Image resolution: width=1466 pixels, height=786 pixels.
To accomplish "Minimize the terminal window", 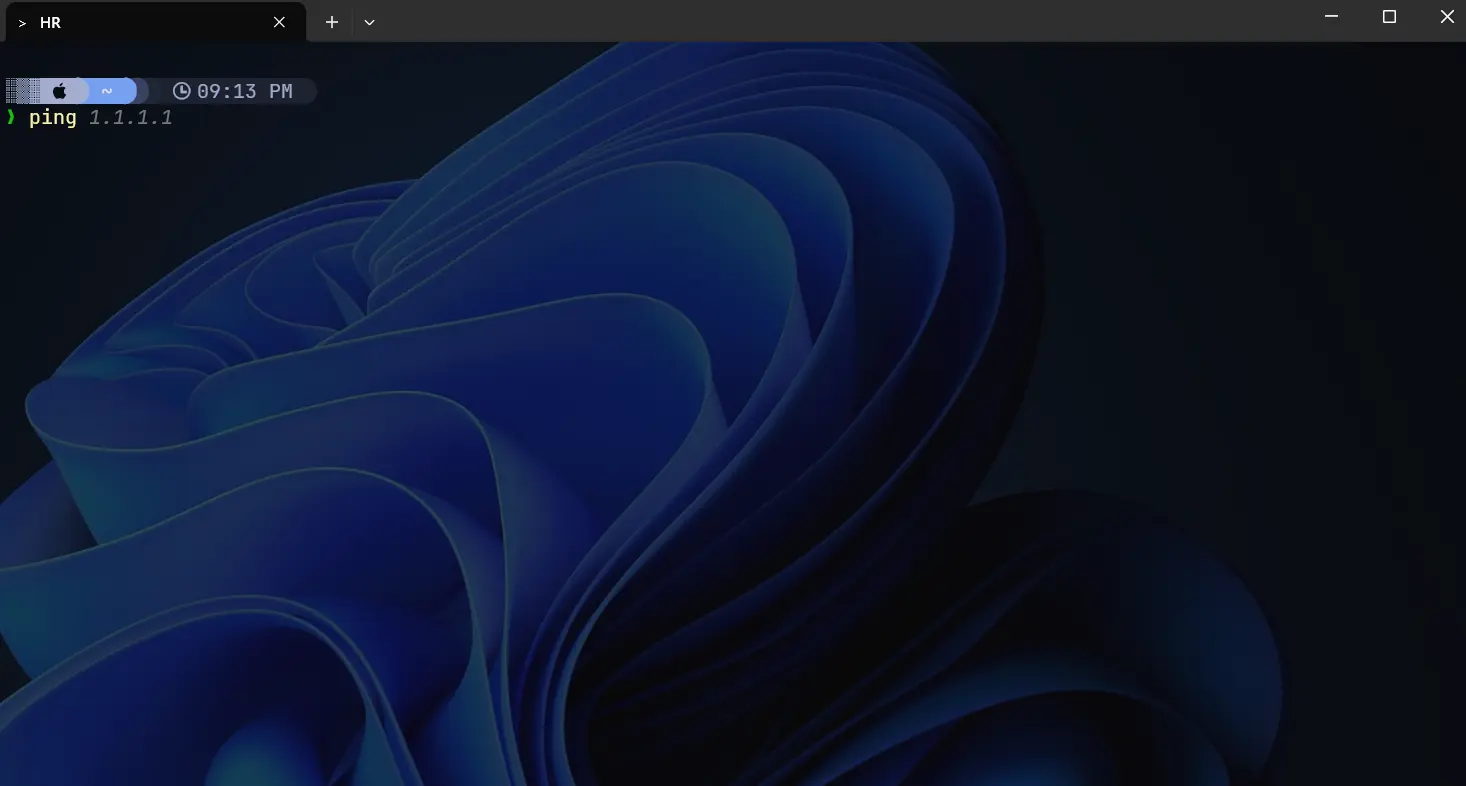I will [1332, 17].
